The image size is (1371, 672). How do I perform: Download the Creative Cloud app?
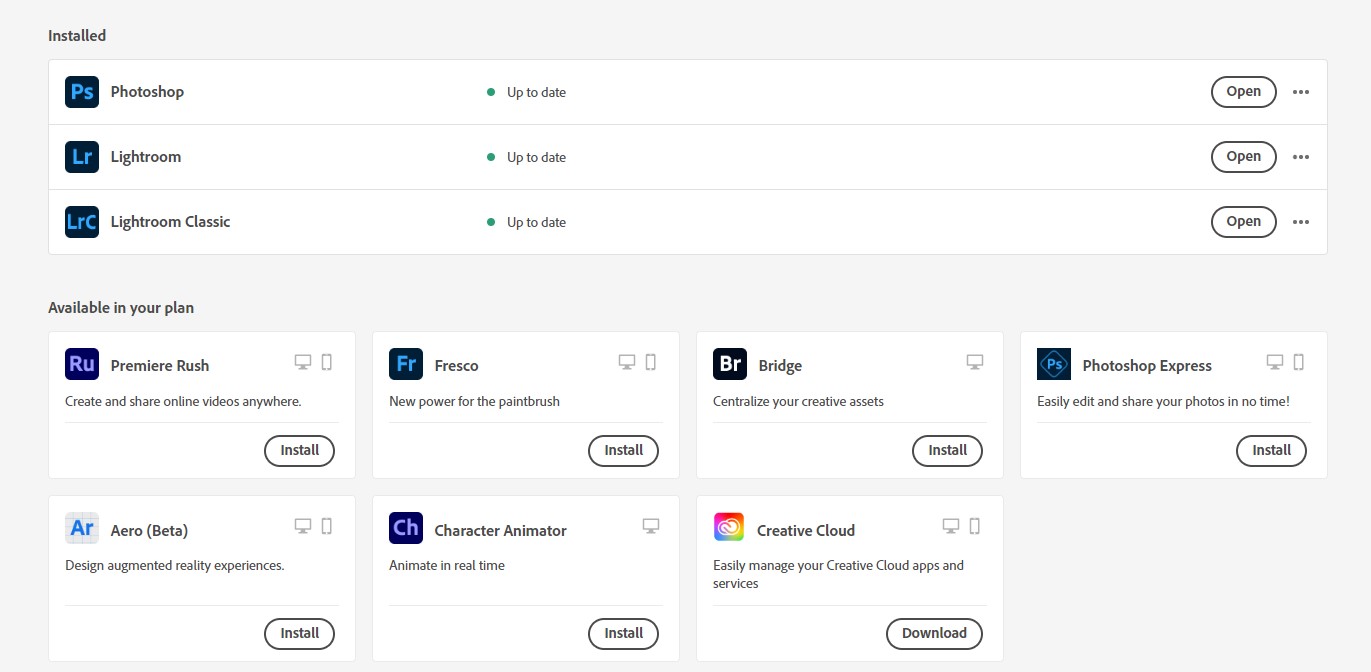934,634
